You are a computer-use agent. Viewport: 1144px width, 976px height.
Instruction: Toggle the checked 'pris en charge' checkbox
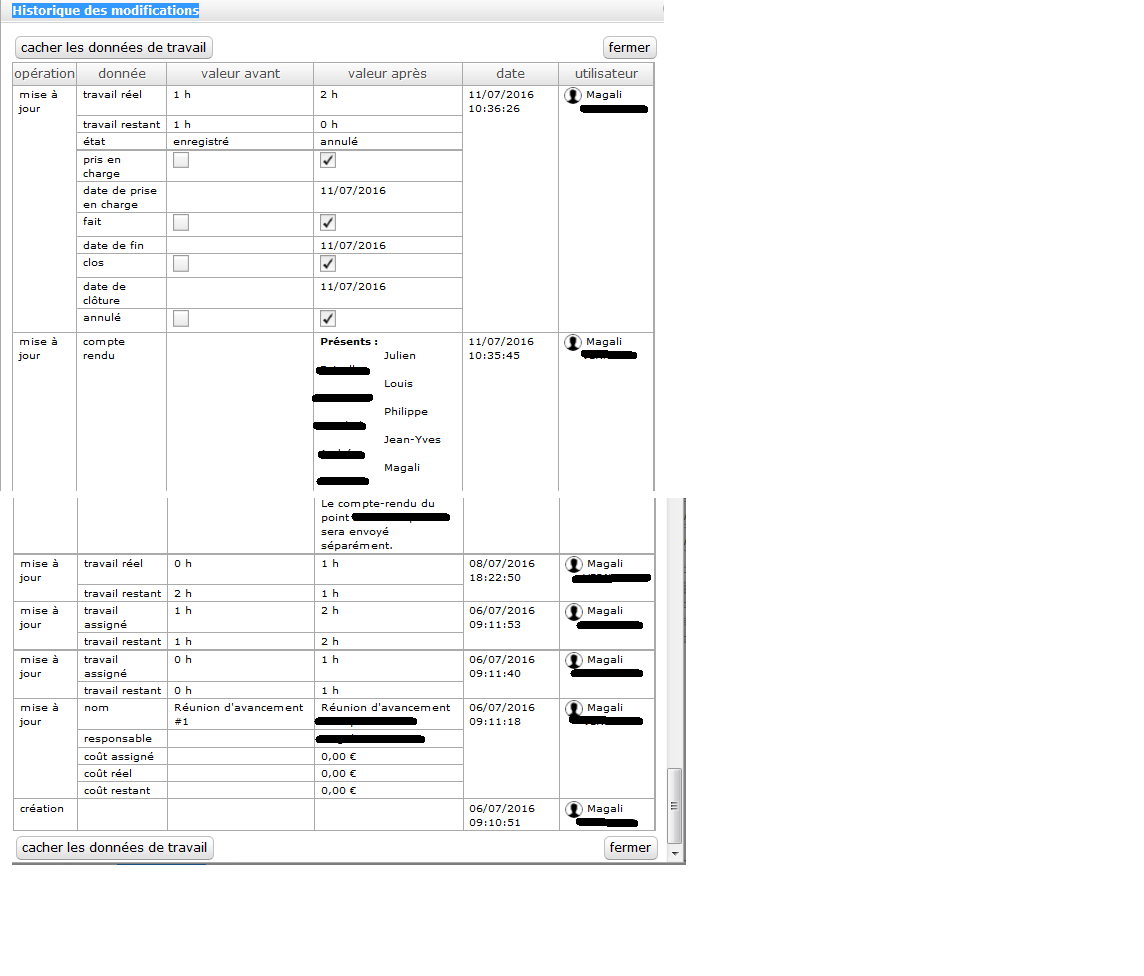tap(328, 161)
